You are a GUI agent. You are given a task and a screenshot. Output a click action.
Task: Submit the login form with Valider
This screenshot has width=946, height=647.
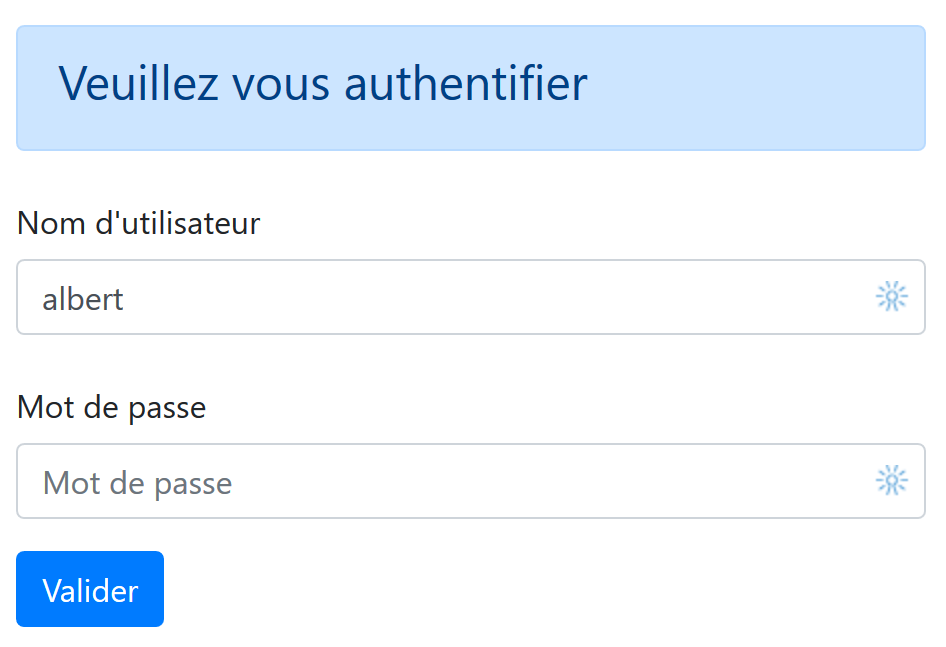click(90, 589)
